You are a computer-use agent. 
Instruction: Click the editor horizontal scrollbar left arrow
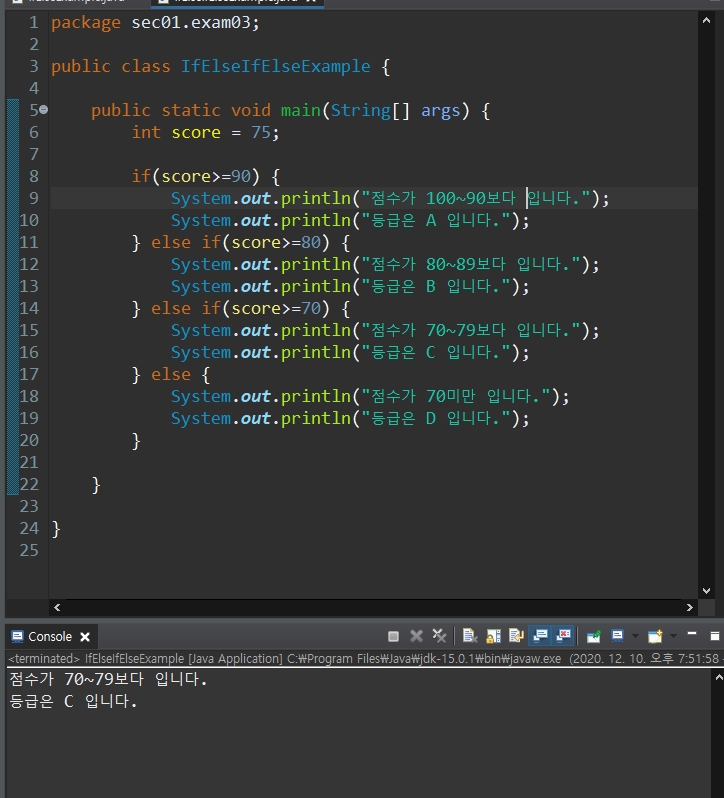pos(57,607)
